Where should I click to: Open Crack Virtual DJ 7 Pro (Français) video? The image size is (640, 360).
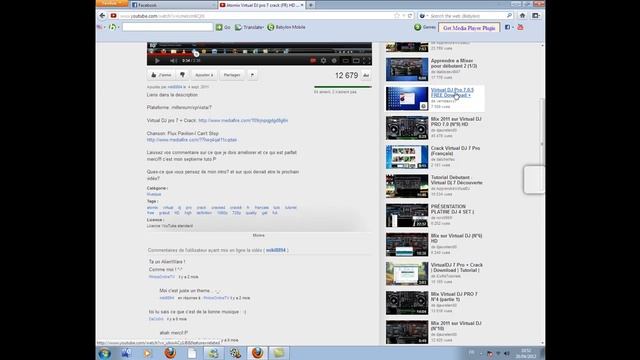pyautogui.click(x=455, y=151)
